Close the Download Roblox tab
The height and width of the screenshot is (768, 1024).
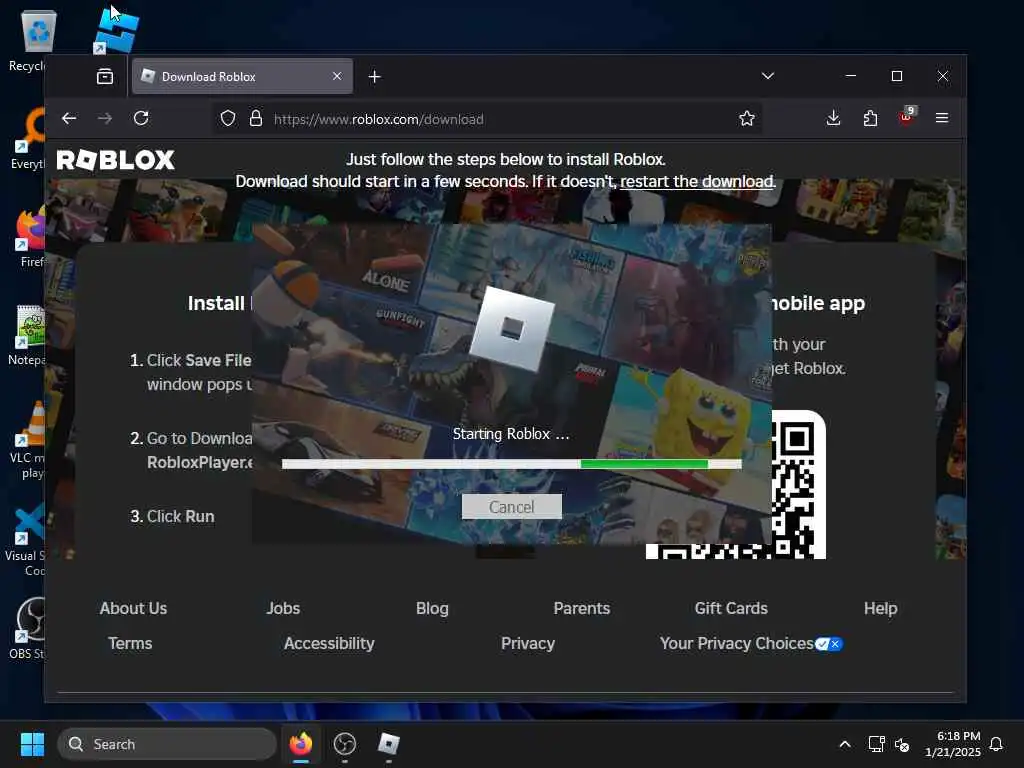tap(337, 76)
